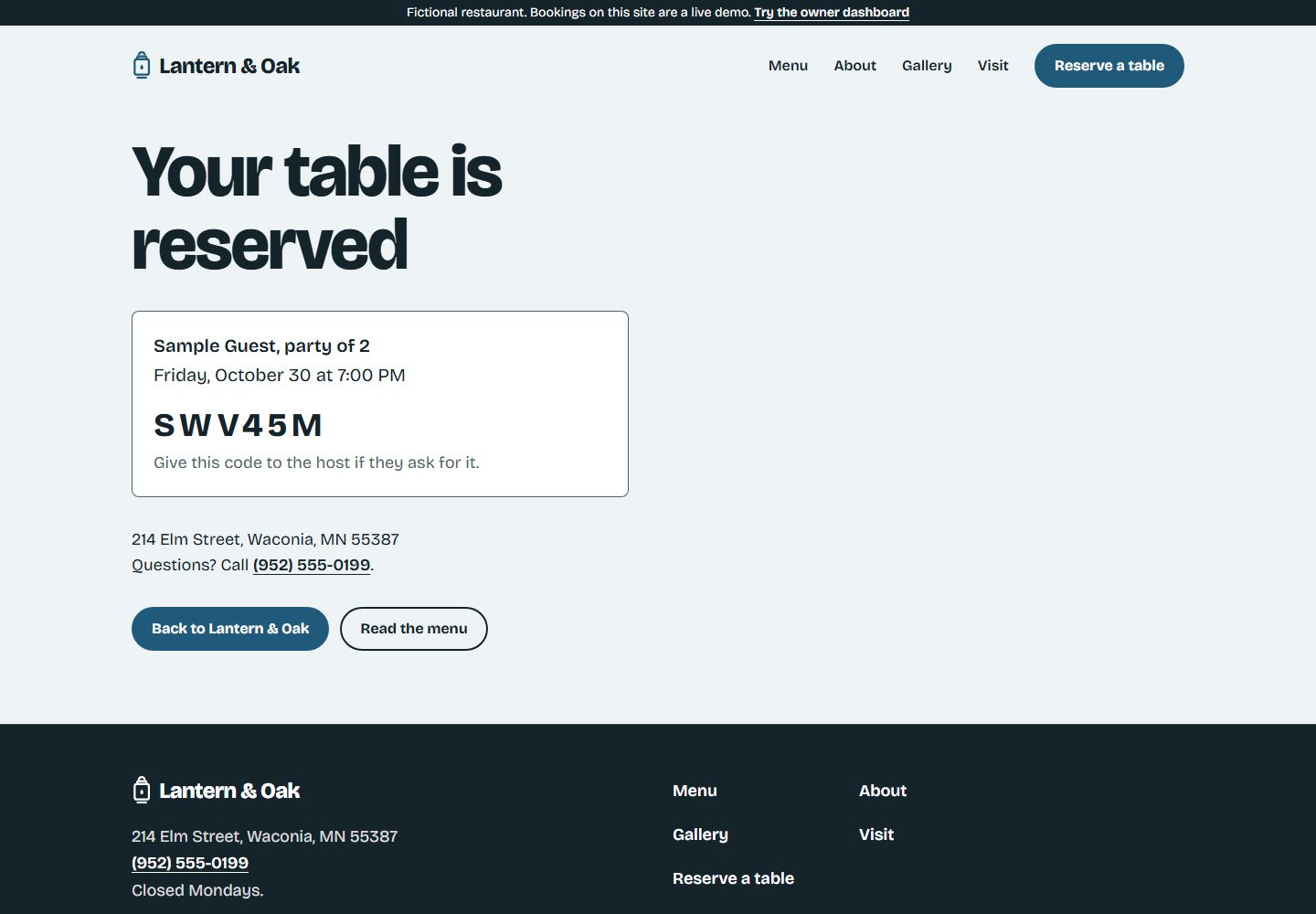
Task: Click the lantern logo icon in the footer
Action: (x=142, y=790)
